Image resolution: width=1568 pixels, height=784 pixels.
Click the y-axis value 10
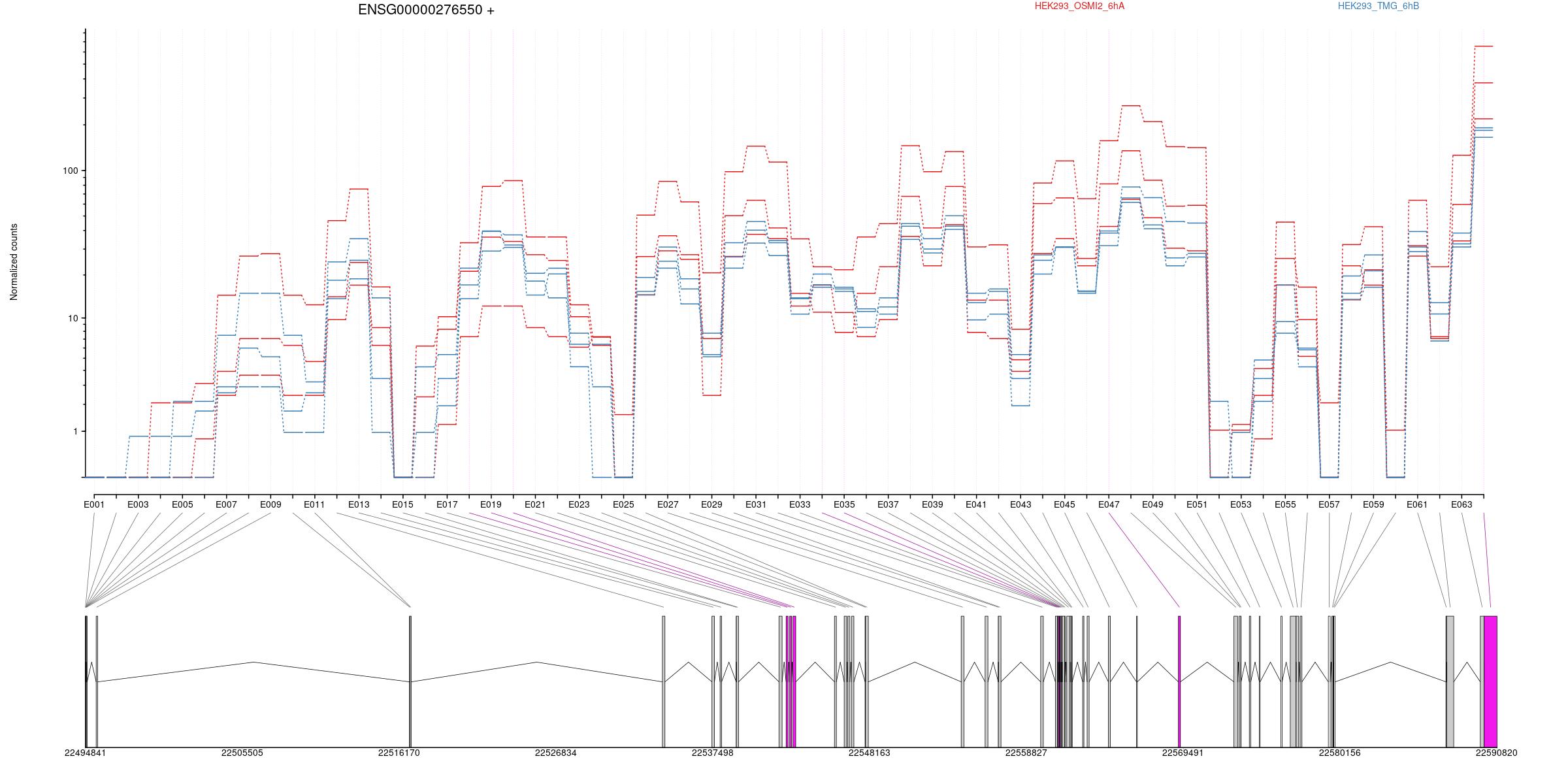coord(73,318)
